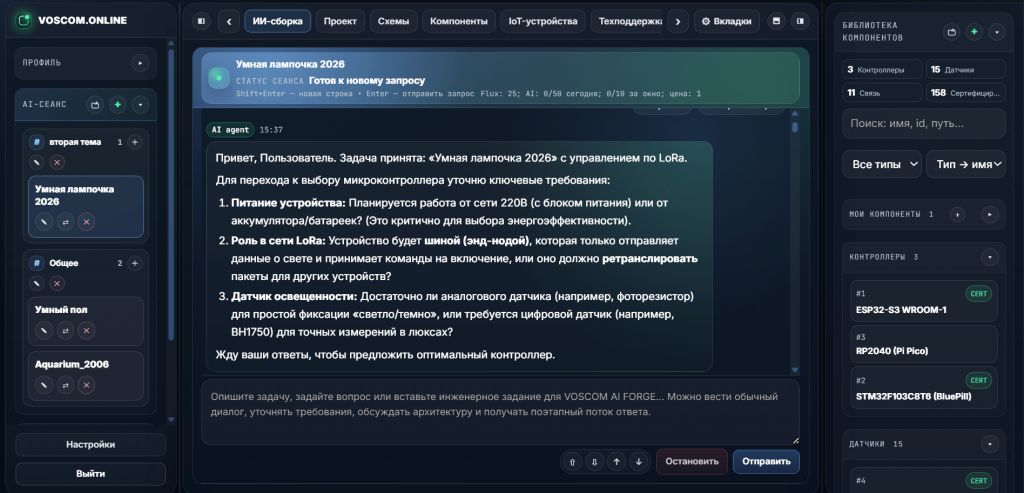Select the ESP32-S3 WROOM-1 component
The height and width of the screenshot is (493, 1024).
coord(924,302)
